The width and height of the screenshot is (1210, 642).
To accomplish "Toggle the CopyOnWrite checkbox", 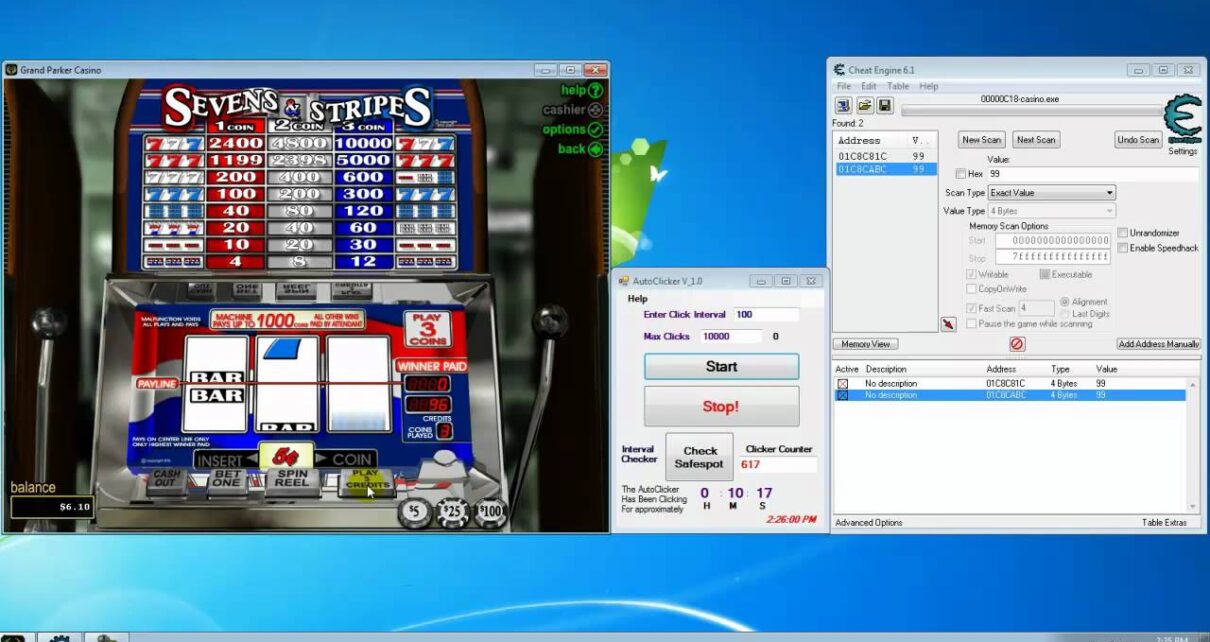I will [971, 289].
